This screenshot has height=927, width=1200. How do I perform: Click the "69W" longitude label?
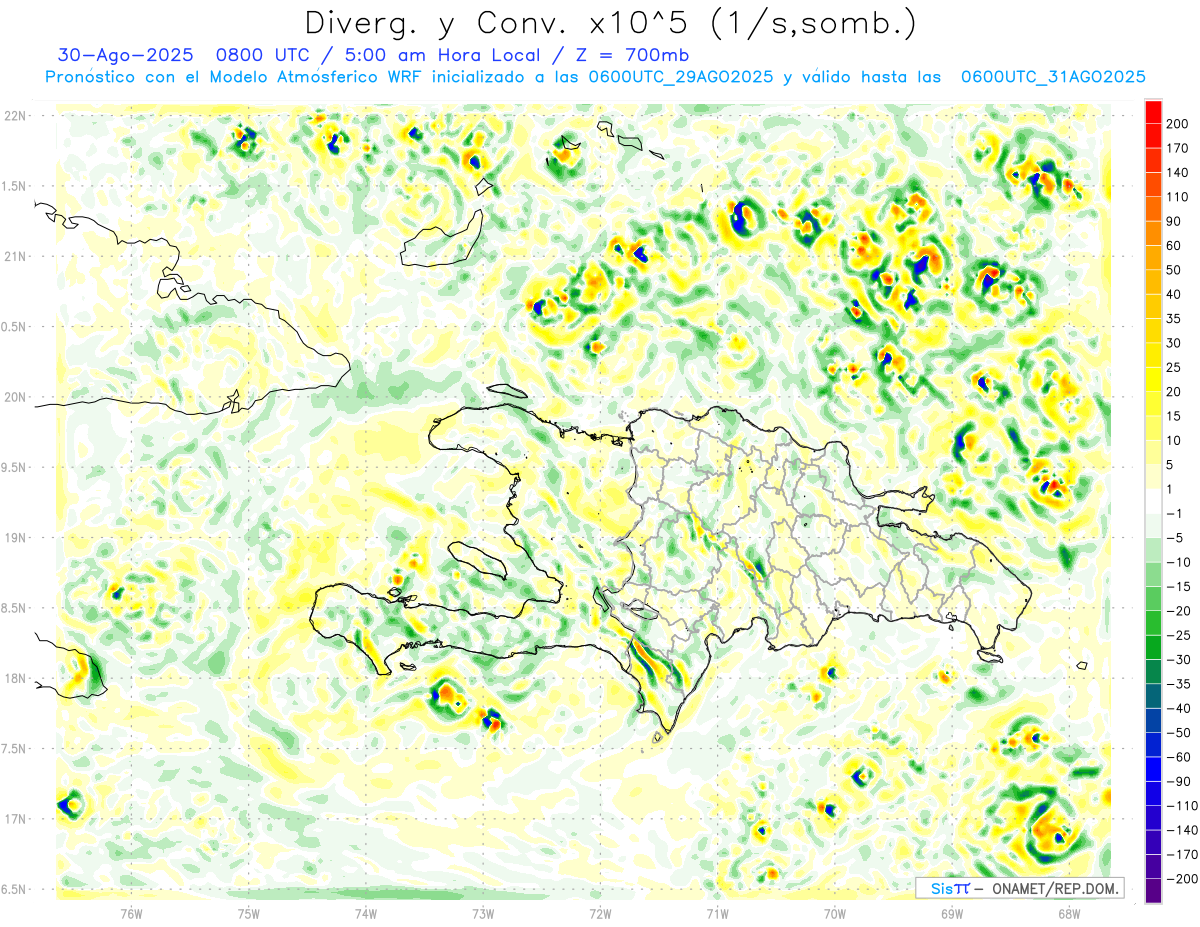[952, 913]
